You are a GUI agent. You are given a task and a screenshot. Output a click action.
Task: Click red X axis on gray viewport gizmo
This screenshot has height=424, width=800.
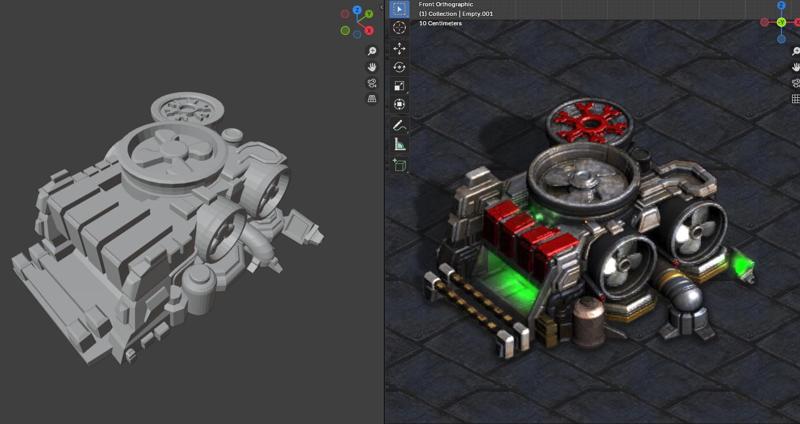(x=369, y=31)
